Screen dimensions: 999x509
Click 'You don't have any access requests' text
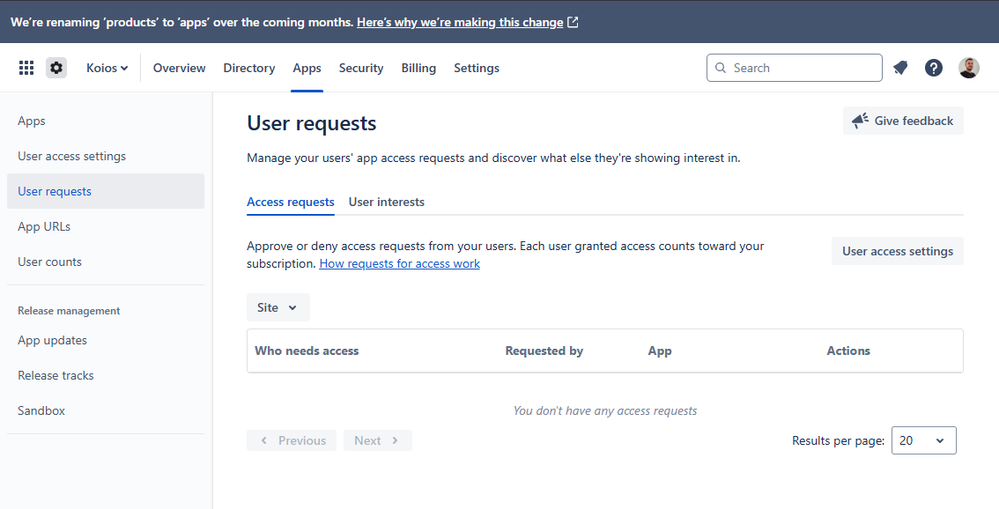tap(605, 411)
